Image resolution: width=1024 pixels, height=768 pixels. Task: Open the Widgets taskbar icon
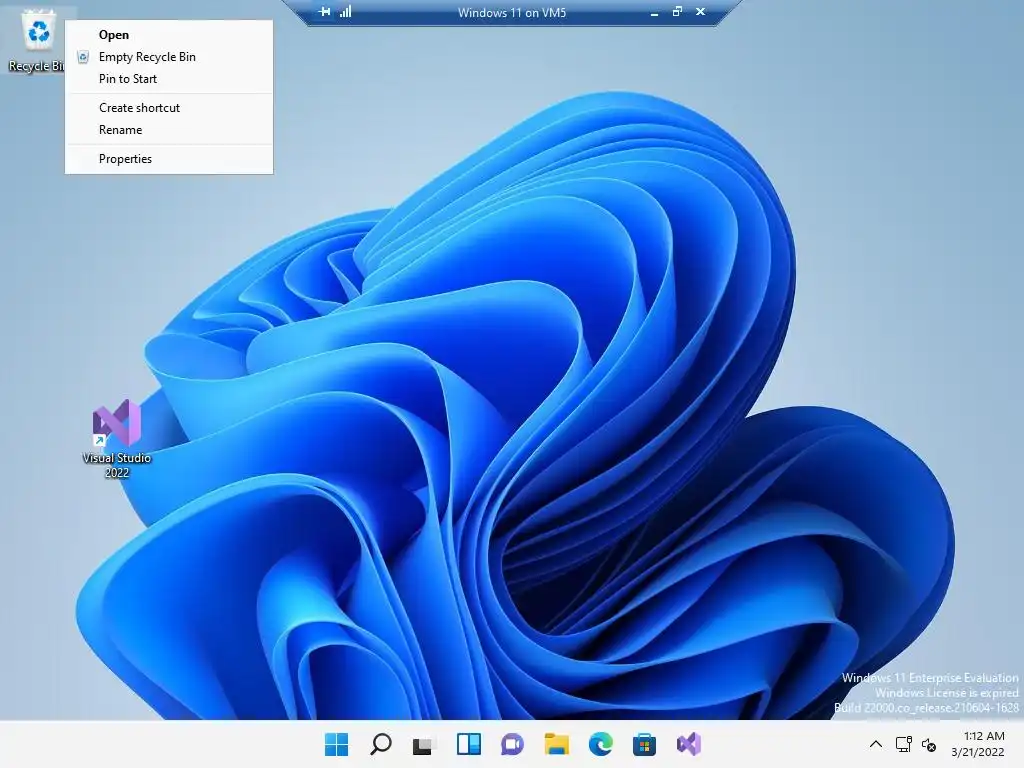[469, 744]
